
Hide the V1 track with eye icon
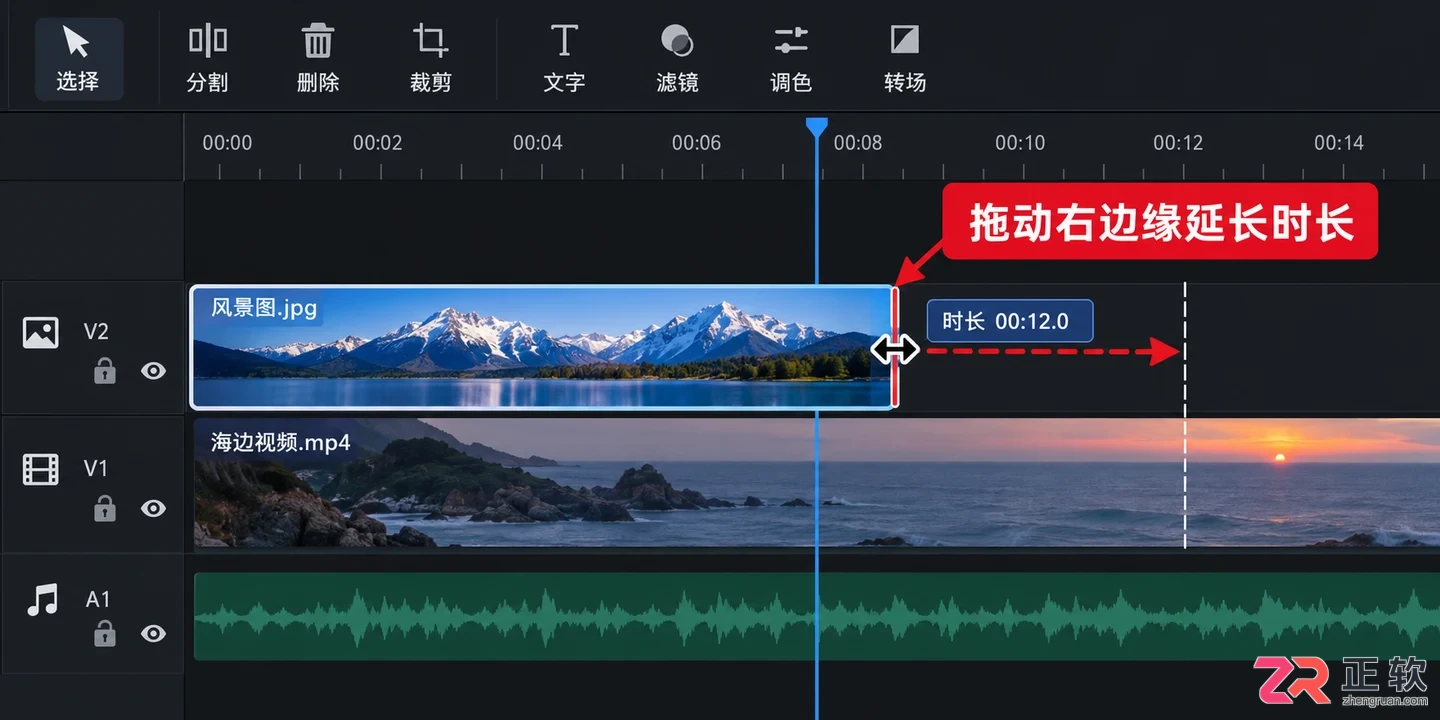[153, 508]
